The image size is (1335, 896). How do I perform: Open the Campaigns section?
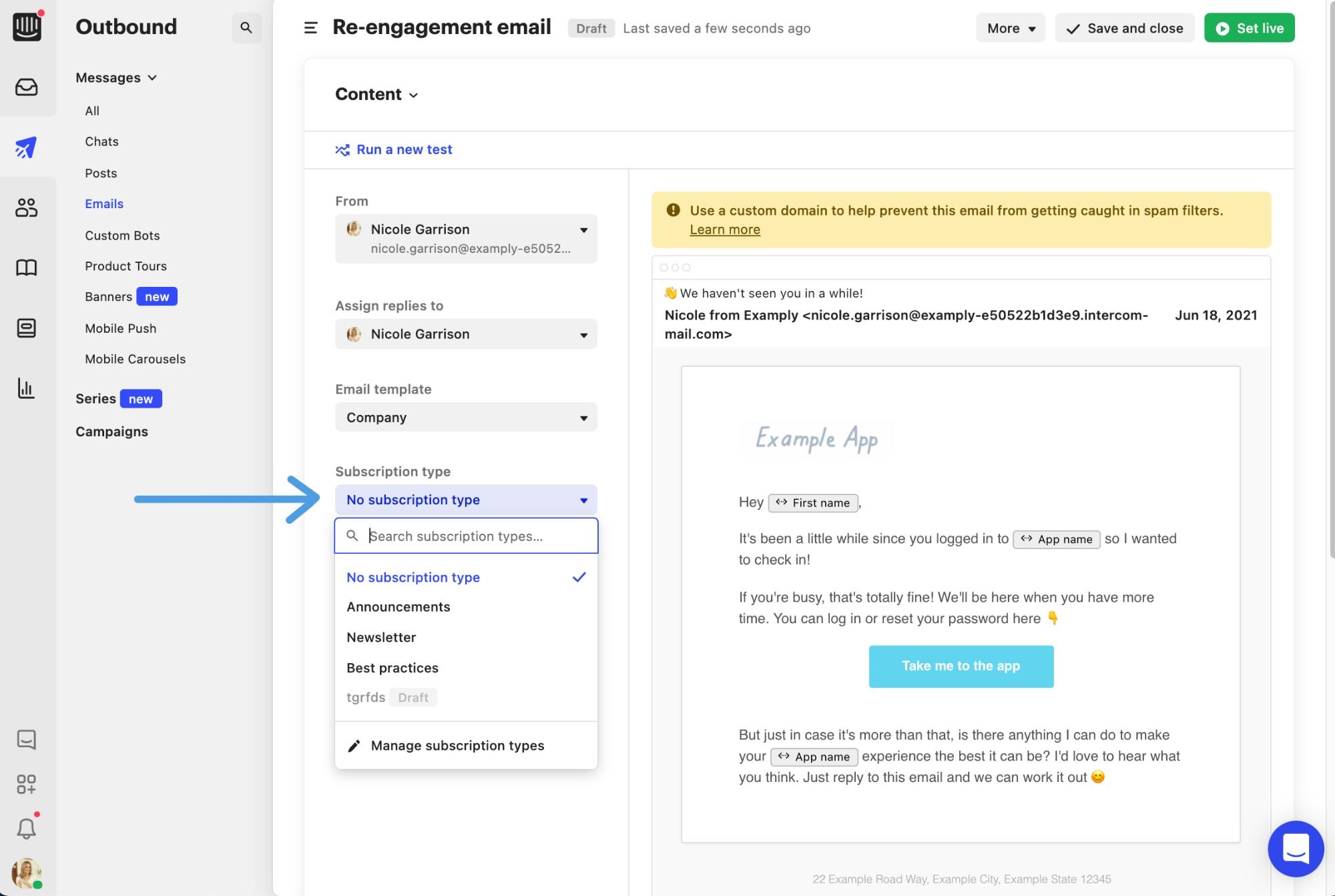pyautogui.click(x=111, y=432)
